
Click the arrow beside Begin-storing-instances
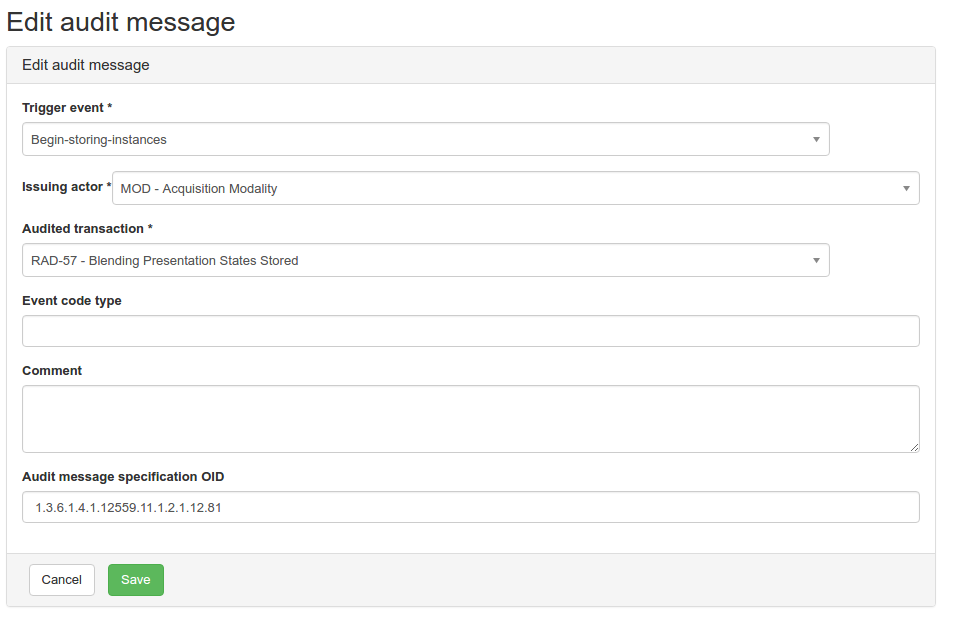coord(816,140)
